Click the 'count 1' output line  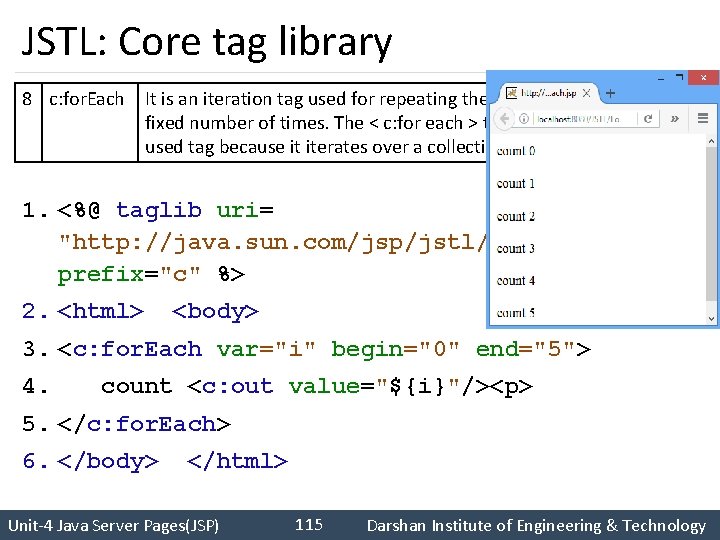point(516,184)
